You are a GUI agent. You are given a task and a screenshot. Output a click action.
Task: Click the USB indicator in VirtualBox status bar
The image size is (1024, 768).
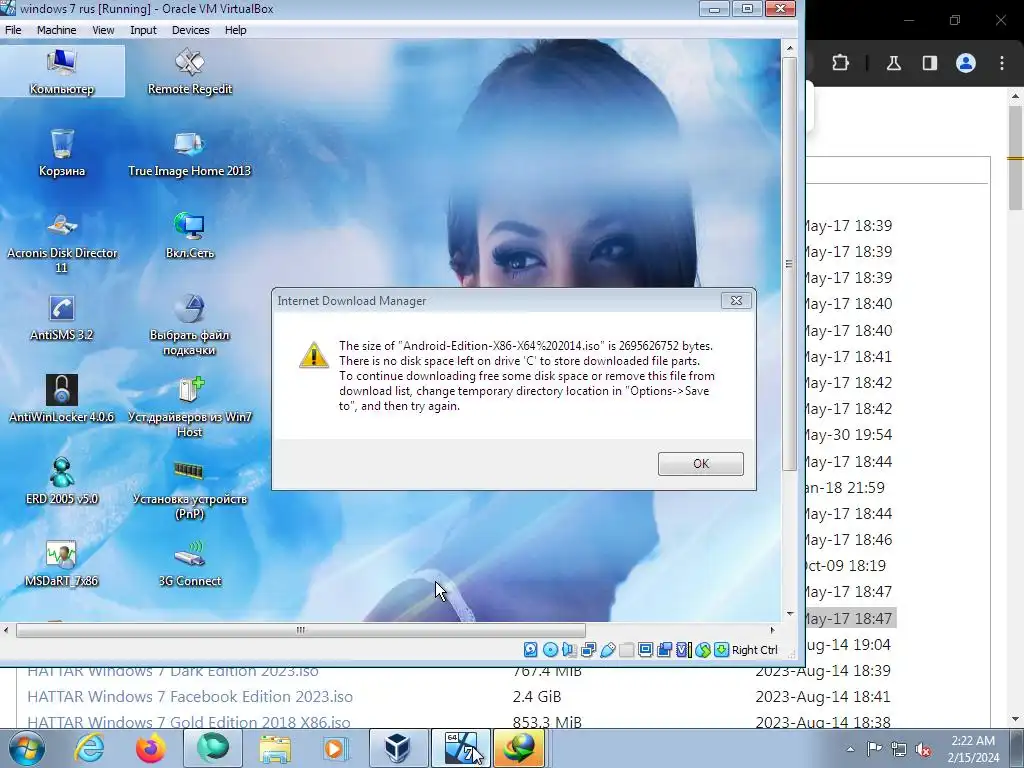click(607, 650)
